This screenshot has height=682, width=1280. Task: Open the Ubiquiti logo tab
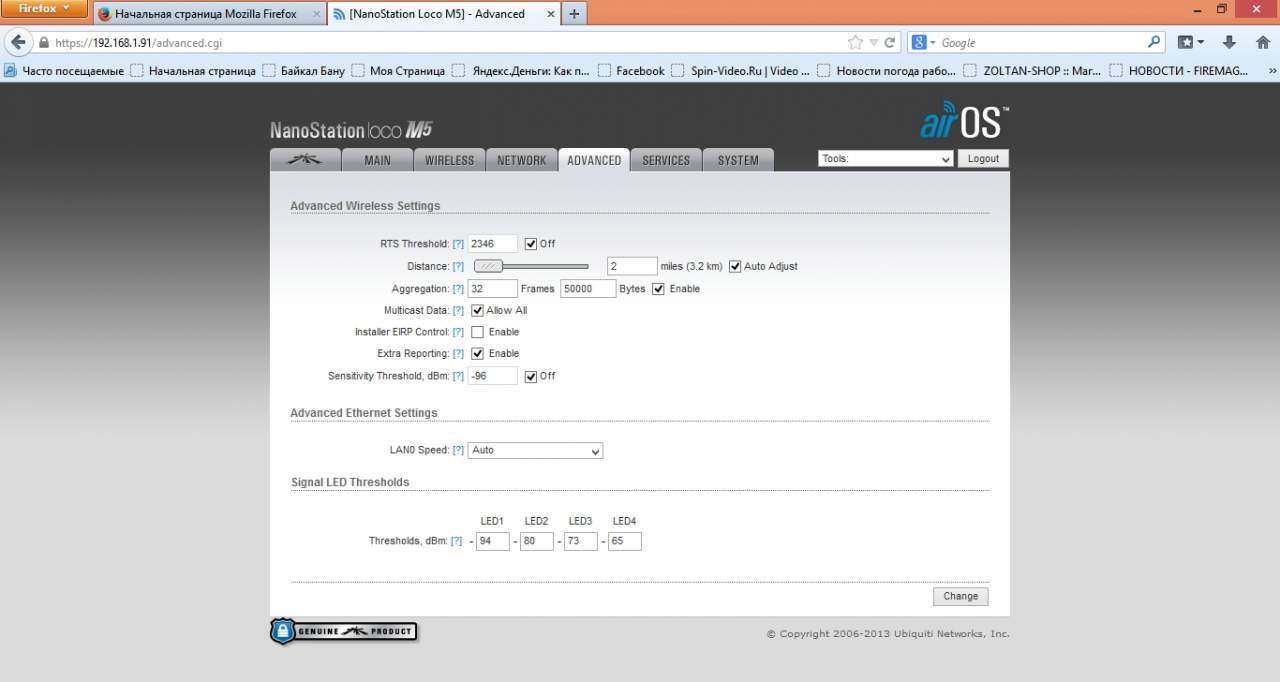coord(305,160)
